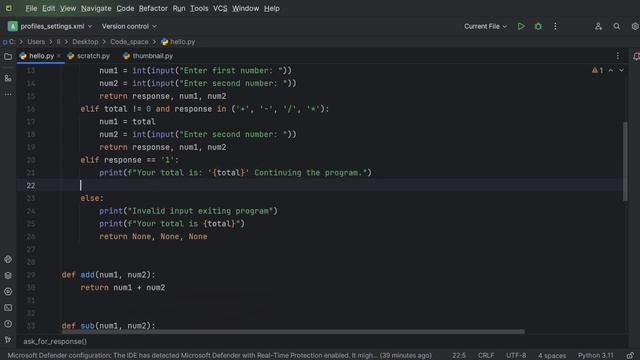Click the warning count indicator in the editor
The image size is (640, 360).
click(597, 70)
